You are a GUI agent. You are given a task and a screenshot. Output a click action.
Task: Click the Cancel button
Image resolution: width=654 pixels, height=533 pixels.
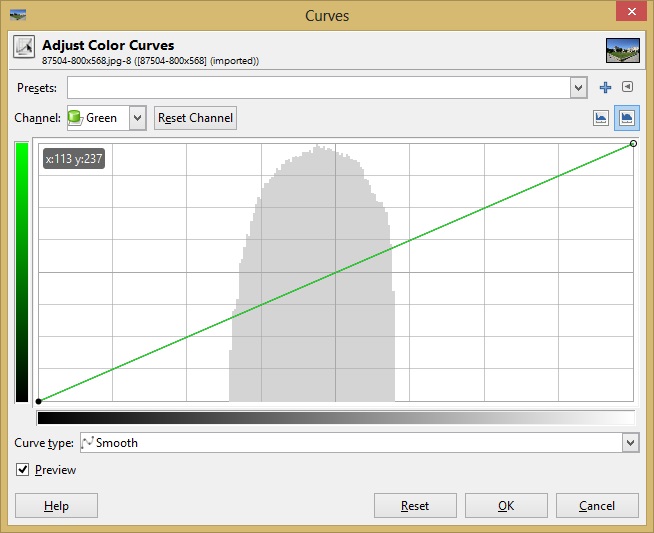(x=597, y=506)
